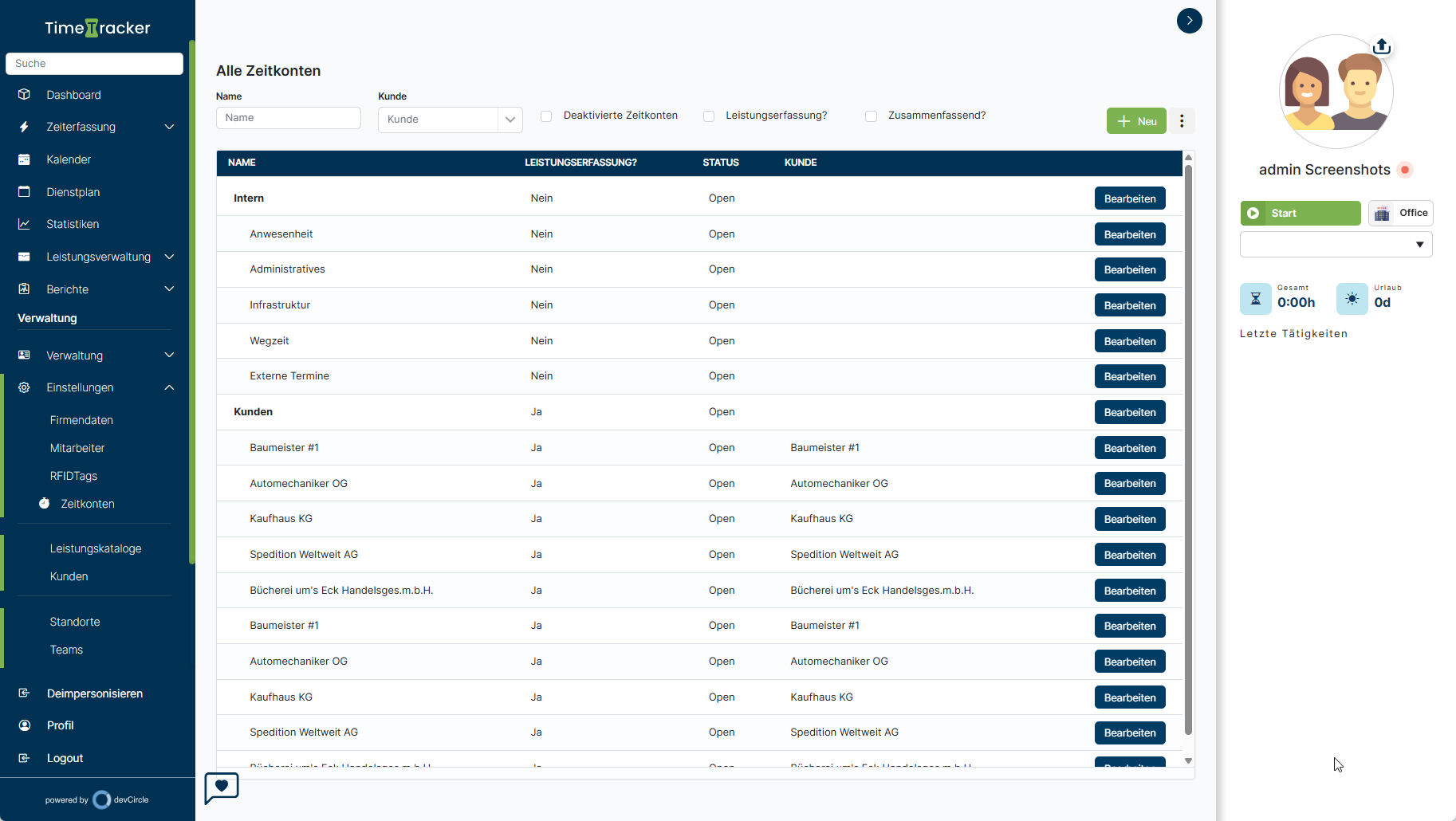This screenshot has height=821, width=1456.
Task: Click the Verwaltung ID card icon
Action: click(x=24, y=355)
